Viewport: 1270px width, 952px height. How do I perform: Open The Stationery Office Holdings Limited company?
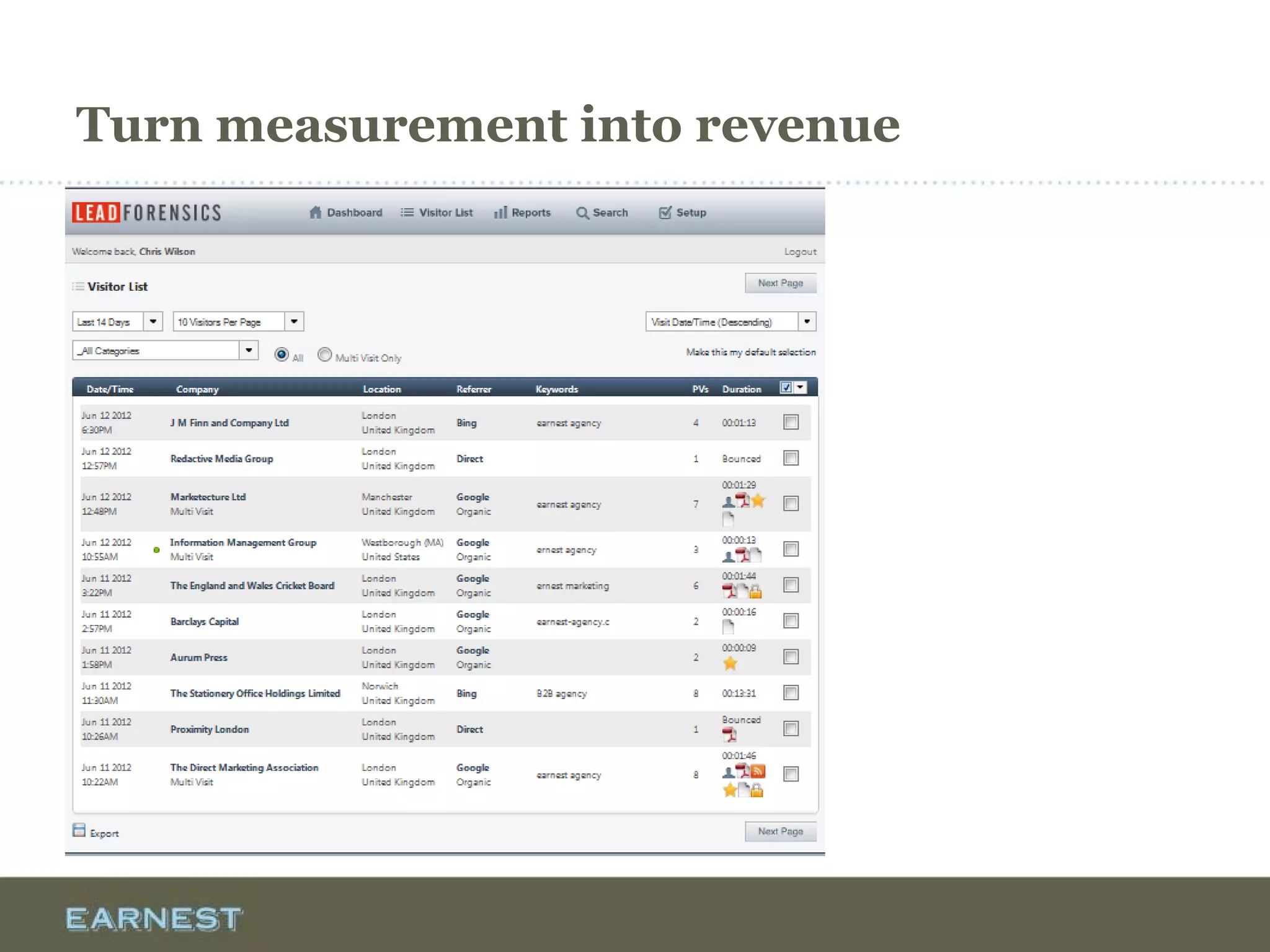point(255,694)
